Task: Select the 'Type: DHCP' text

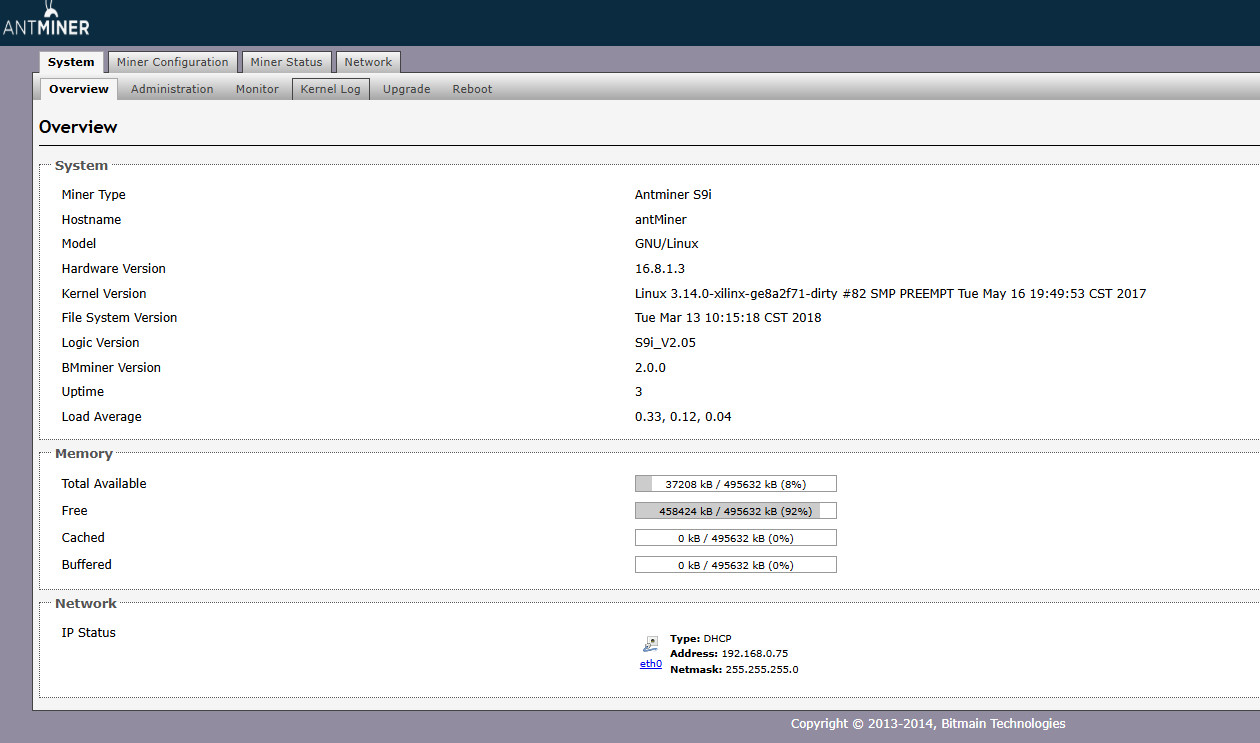Action: (701, 638)
